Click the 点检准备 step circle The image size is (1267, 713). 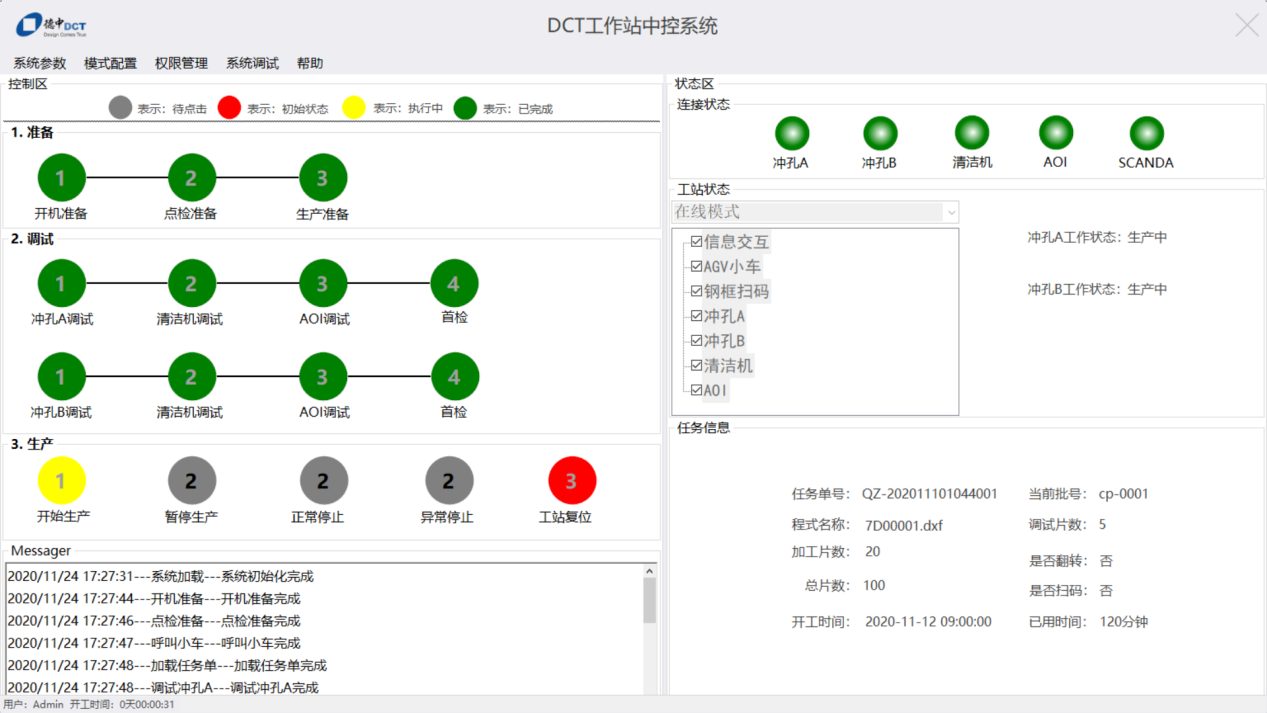(x=191, y=178)
